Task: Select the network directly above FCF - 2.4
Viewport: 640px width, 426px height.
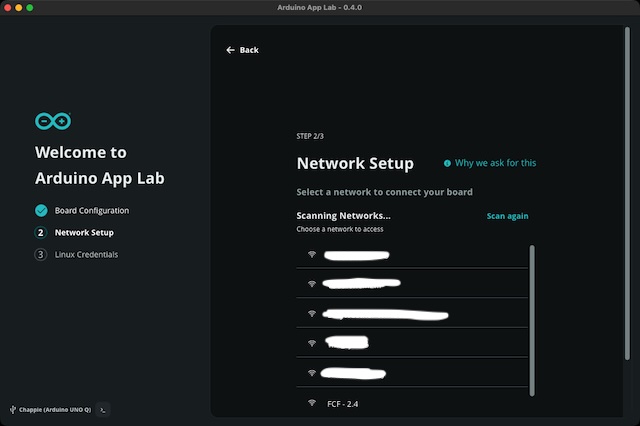Action: [x=356, y=373]
